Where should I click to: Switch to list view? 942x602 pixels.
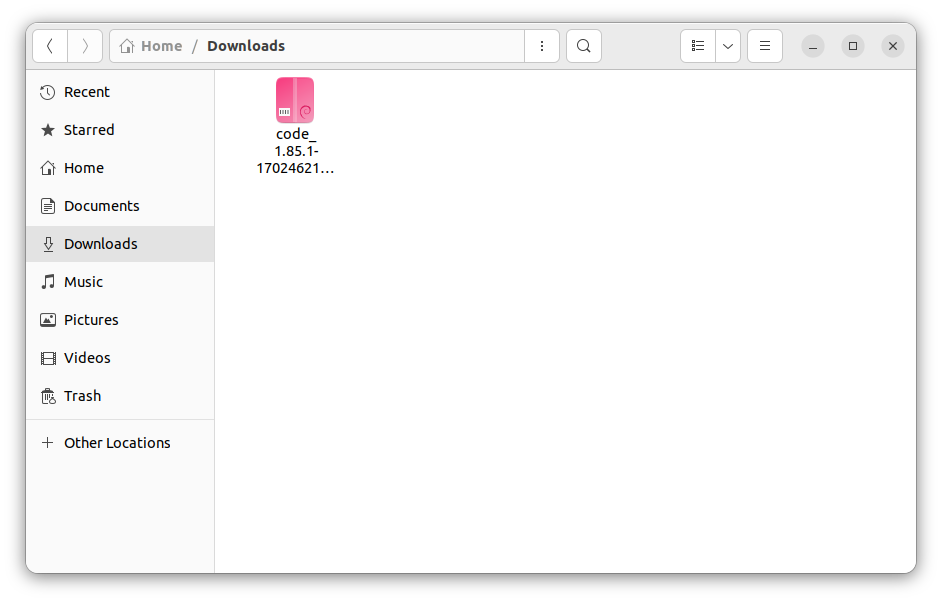[697, 46]
